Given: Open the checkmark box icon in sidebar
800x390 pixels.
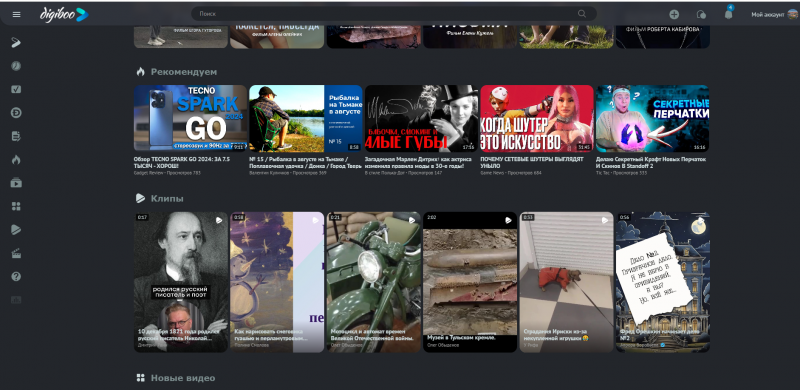Looking at the screenshot, I should [x=16, y=89].
